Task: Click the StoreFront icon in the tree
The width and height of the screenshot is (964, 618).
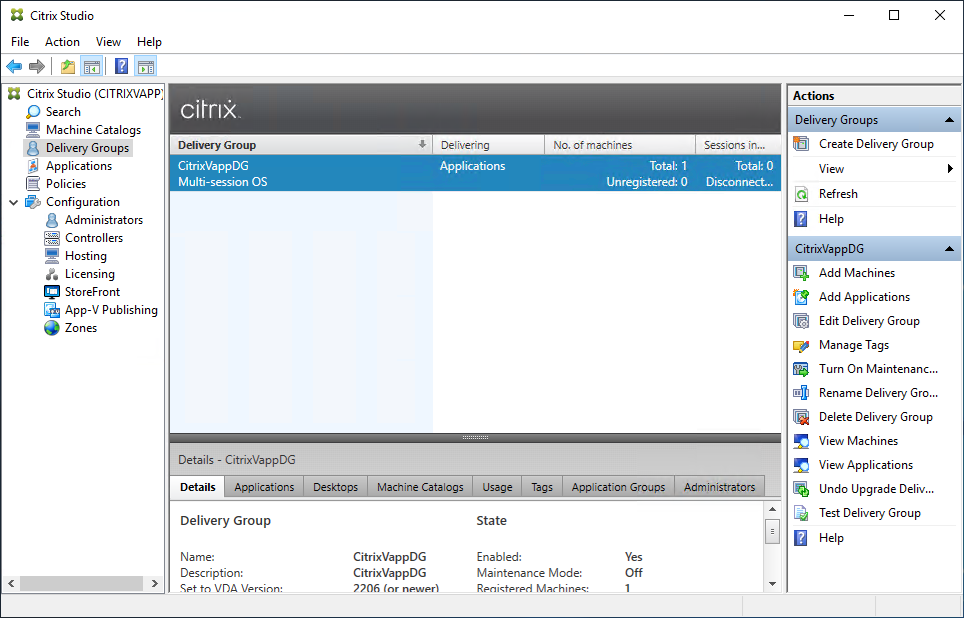Action: (52, 292)
